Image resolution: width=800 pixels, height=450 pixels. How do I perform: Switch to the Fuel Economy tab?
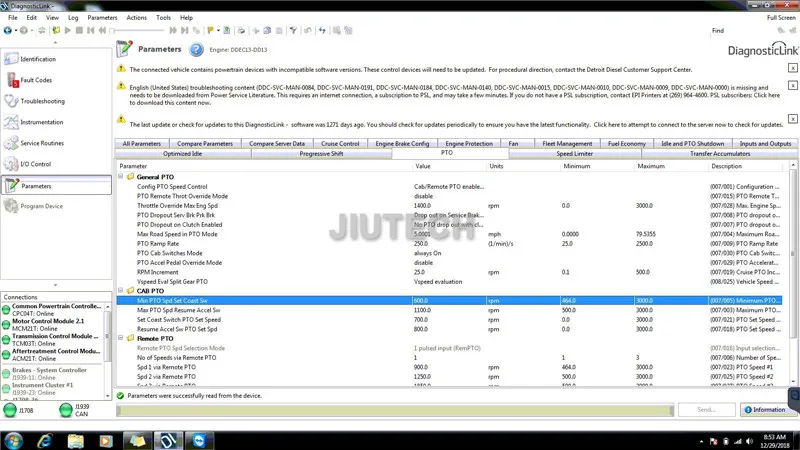627,144
